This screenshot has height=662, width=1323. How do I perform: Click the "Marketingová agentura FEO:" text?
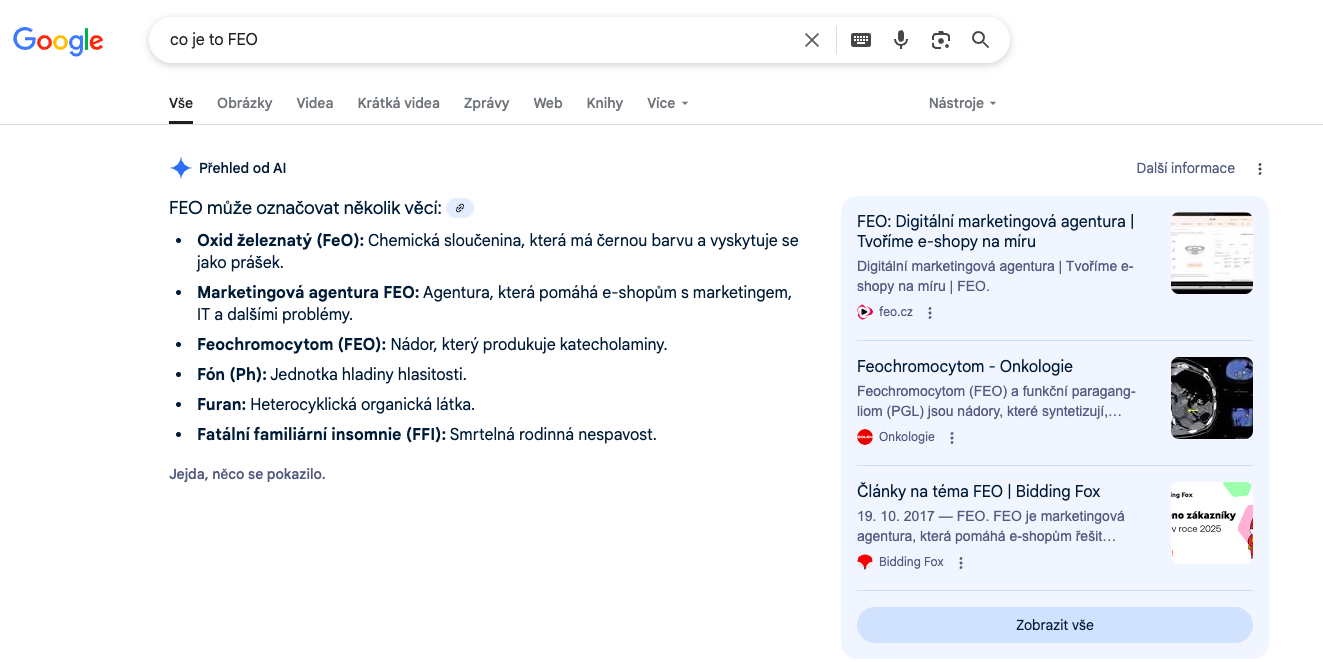(308, 292)
